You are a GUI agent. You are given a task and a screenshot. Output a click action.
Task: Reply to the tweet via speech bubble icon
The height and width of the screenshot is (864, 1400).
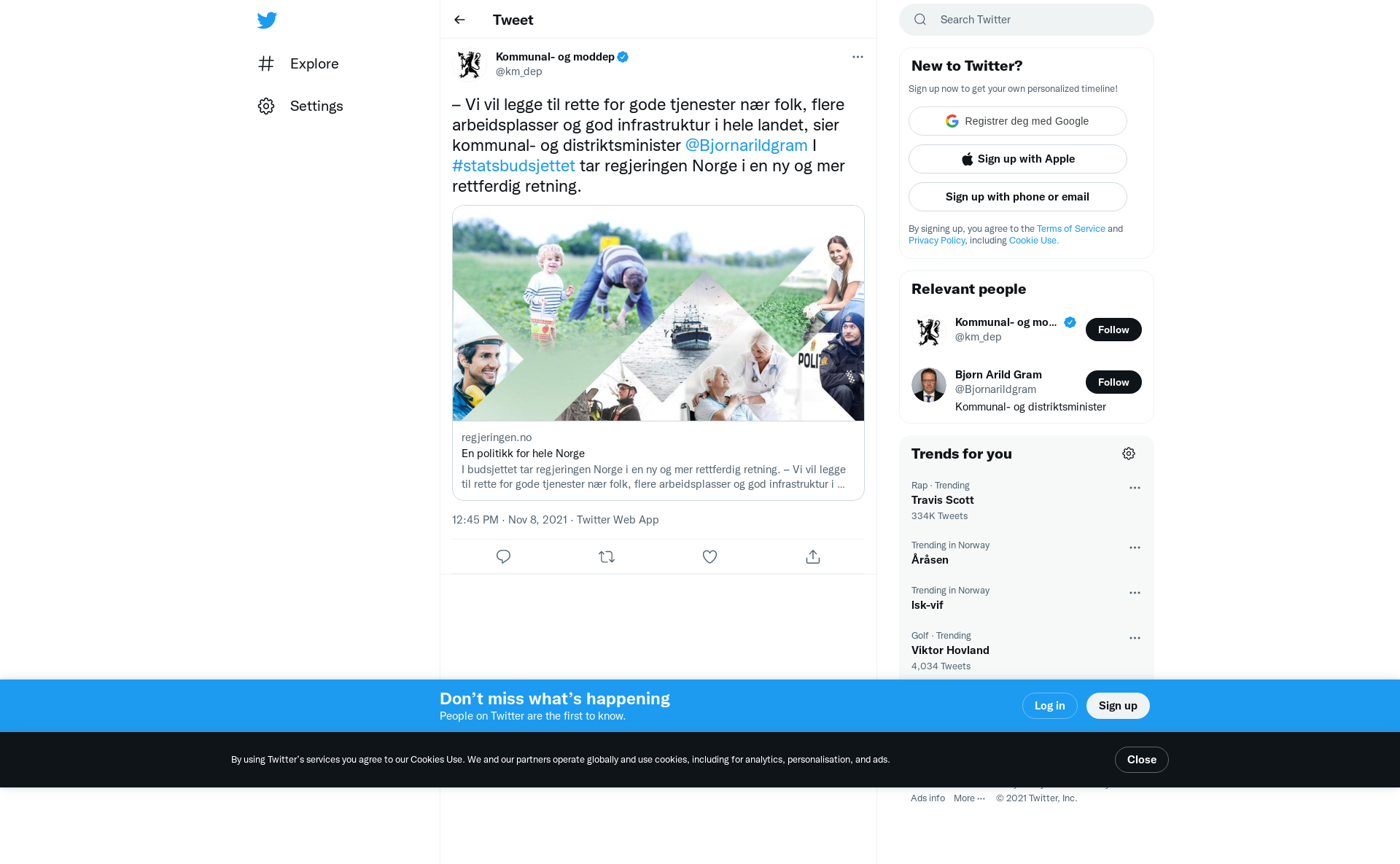click(x=503, y=557)
